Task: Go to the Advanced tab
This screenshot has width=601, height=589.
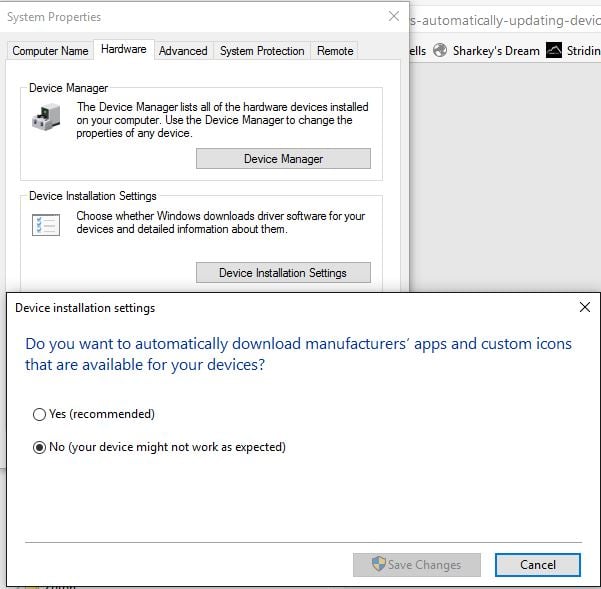Action: coord(183,51)
